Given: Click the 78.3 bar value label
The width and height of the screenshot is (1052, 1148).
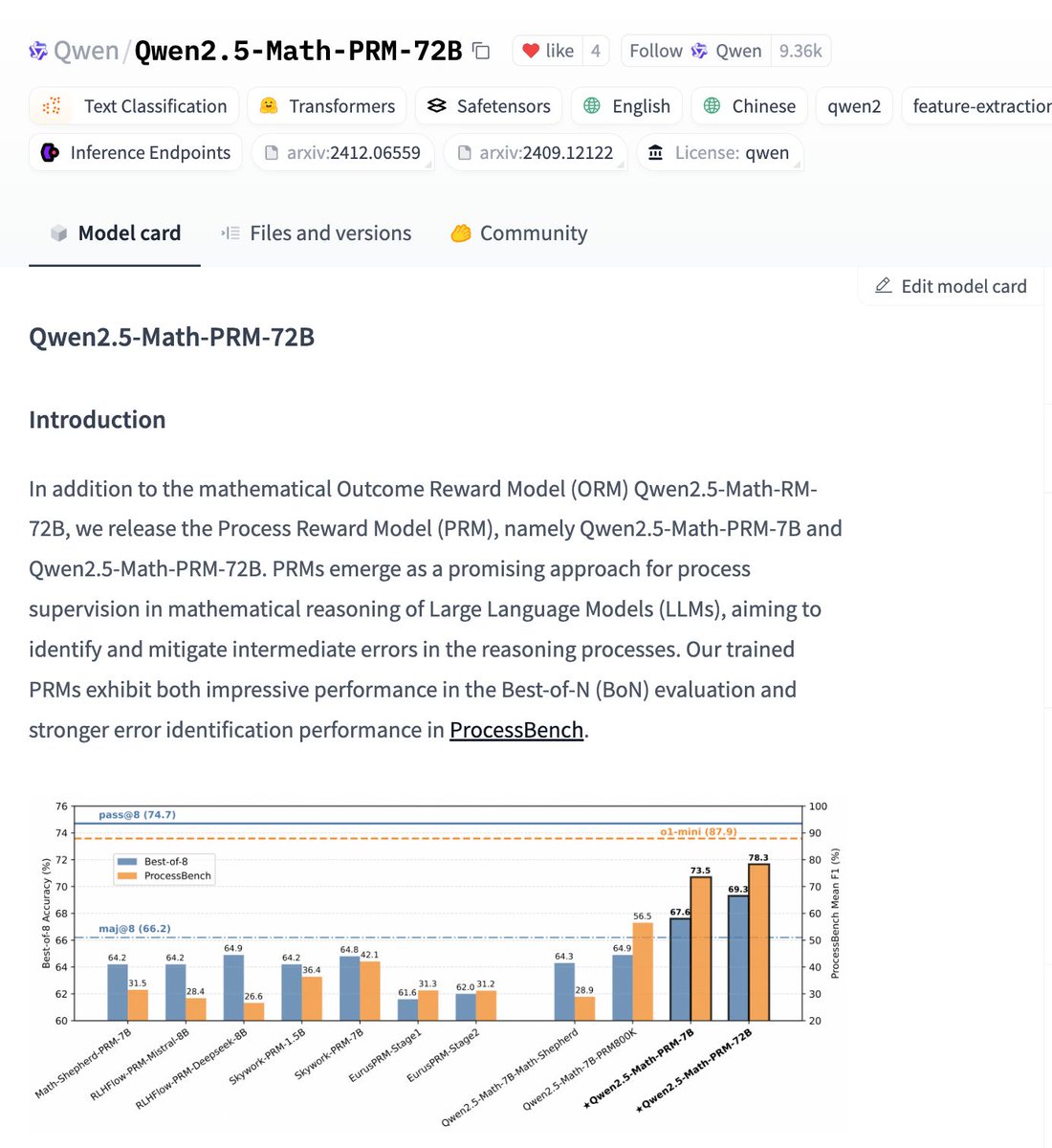Looking at the screenshot, I should coord(758,857).
